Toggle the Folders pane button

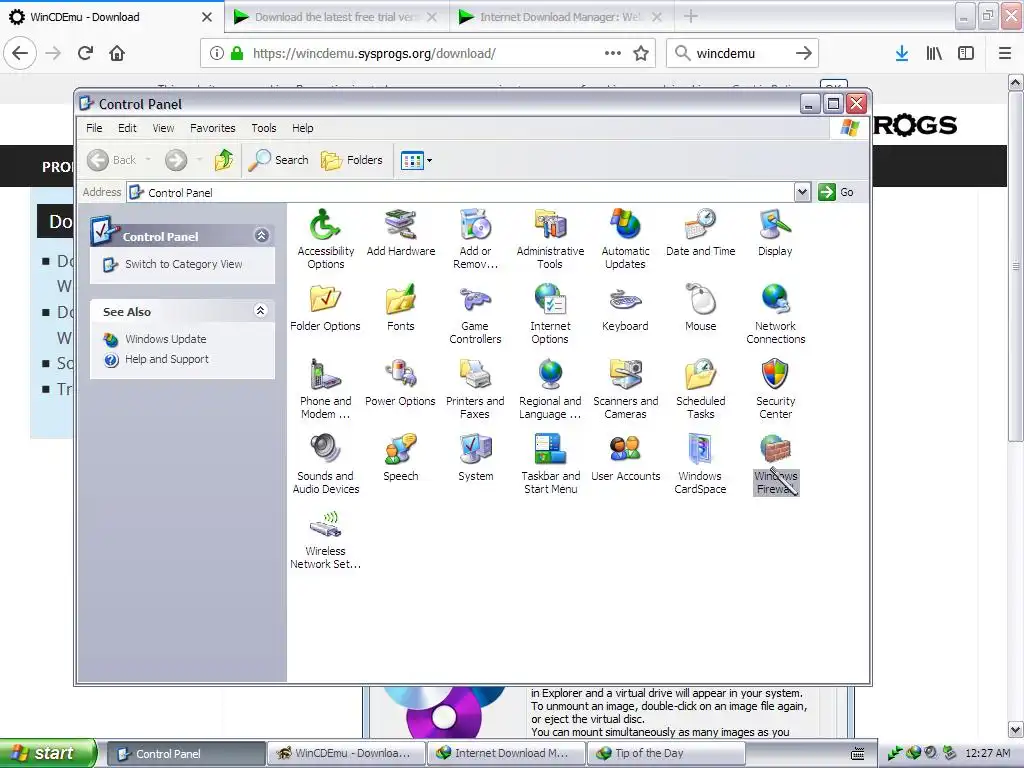[351, 160]
